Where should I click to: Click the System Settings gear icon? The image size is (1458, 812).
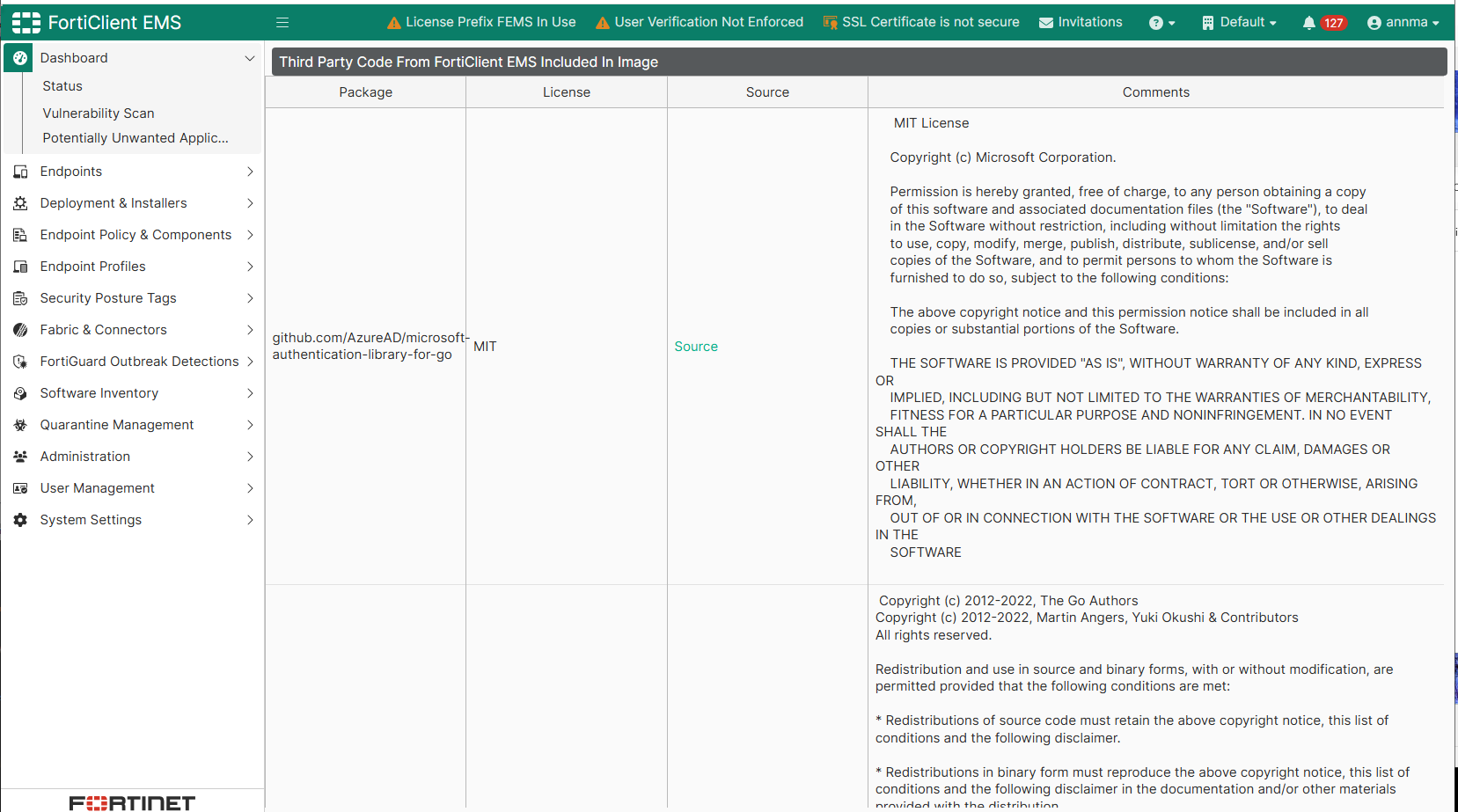(x=20, y=520)
